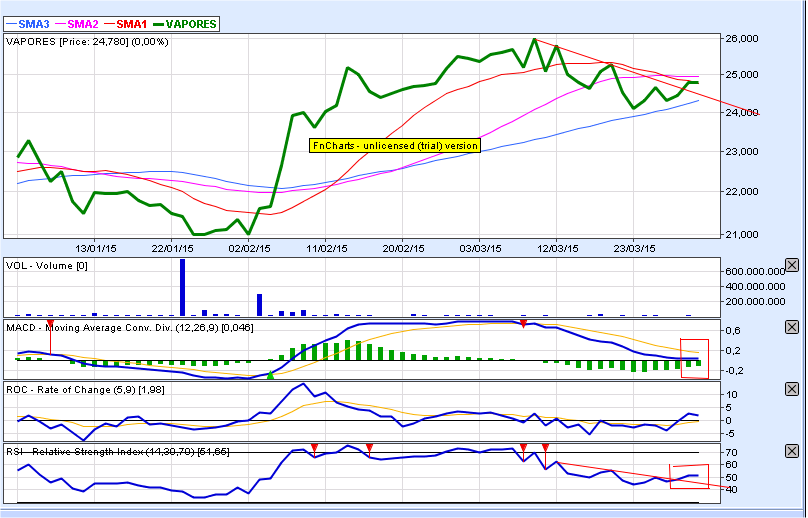Close the MACD indicator panel
The width and height of the screenshot is (808, 518).
pyautogui.click(x=792, y=327)
